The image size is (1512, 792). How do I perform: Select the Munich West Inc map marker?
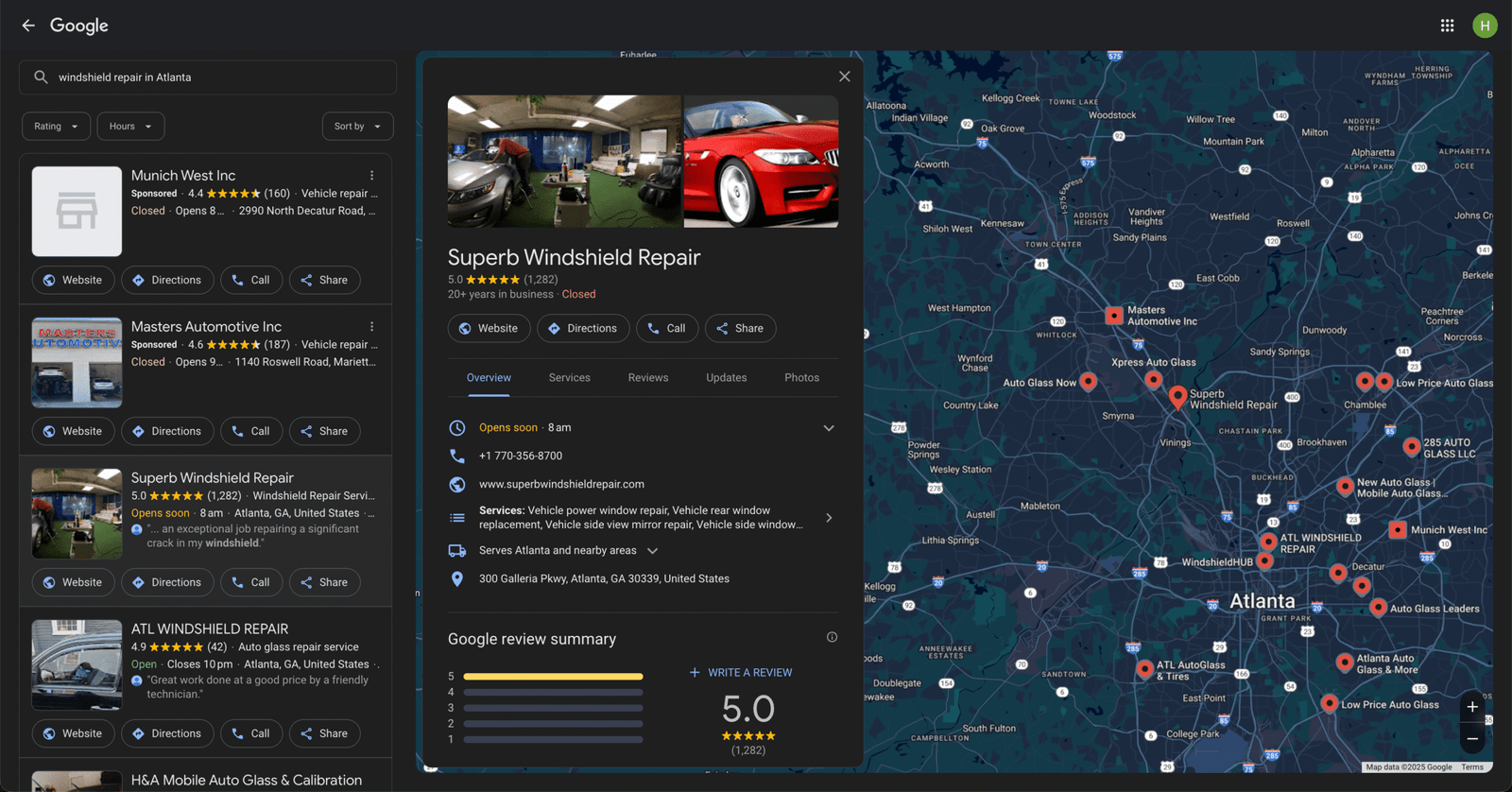[1398, 530]
